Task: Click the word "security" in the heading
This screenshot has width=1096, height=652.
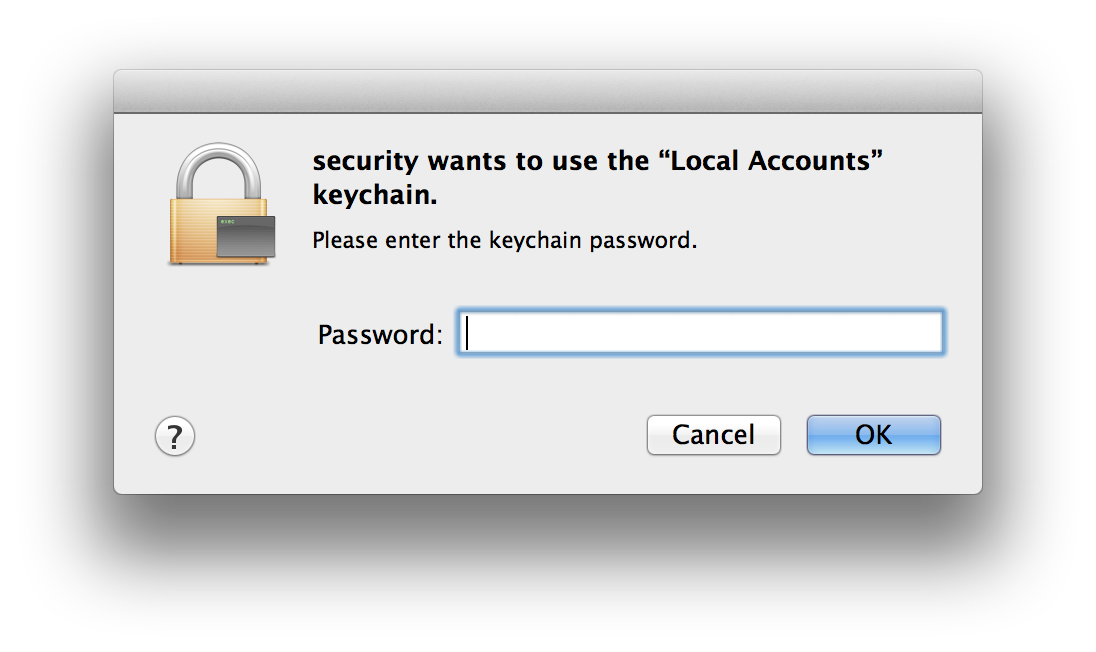Action: [365, 162]
